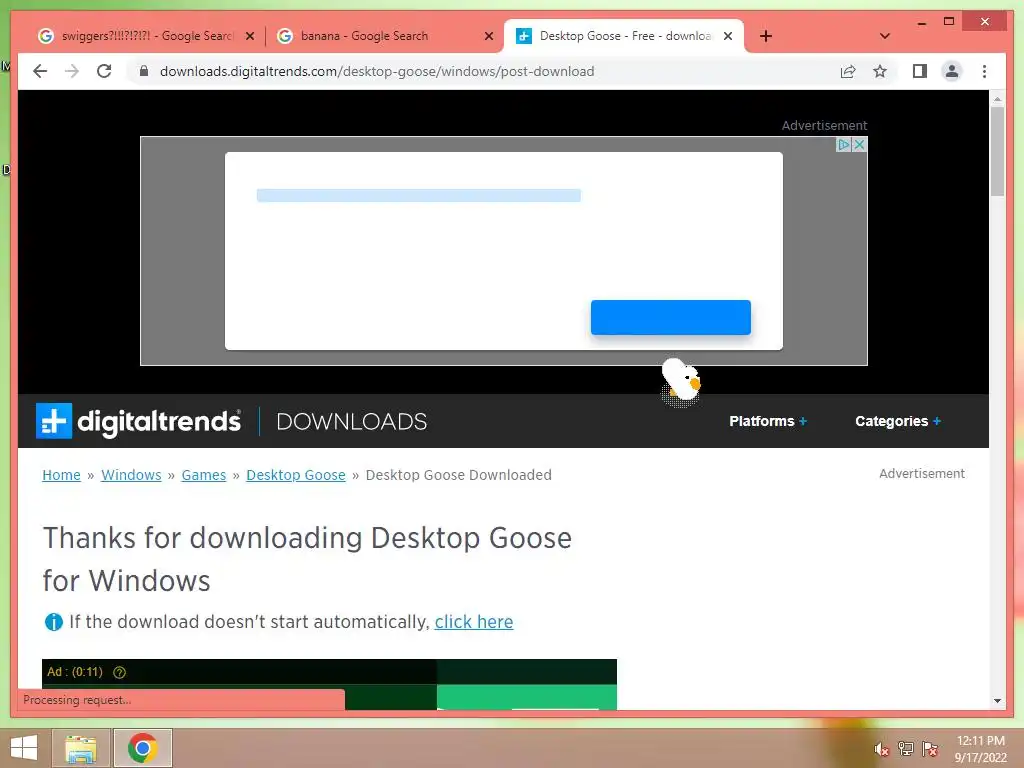This screenshot has width=1024, height=768.
Task: Click the vertical scrollbar thumb
Action: 997,152
